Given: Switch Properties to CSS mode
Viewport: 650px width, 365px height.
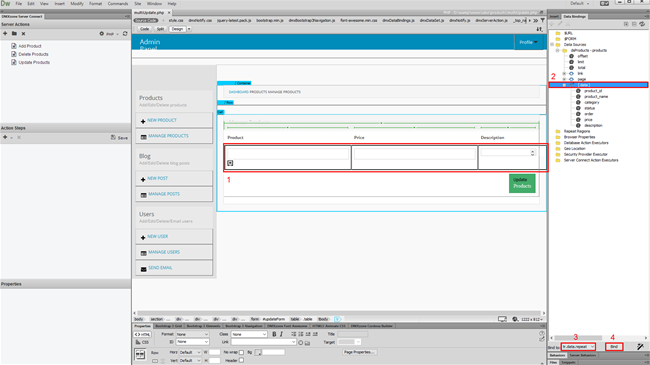Looking at the screenshot, I should (142, 342).
